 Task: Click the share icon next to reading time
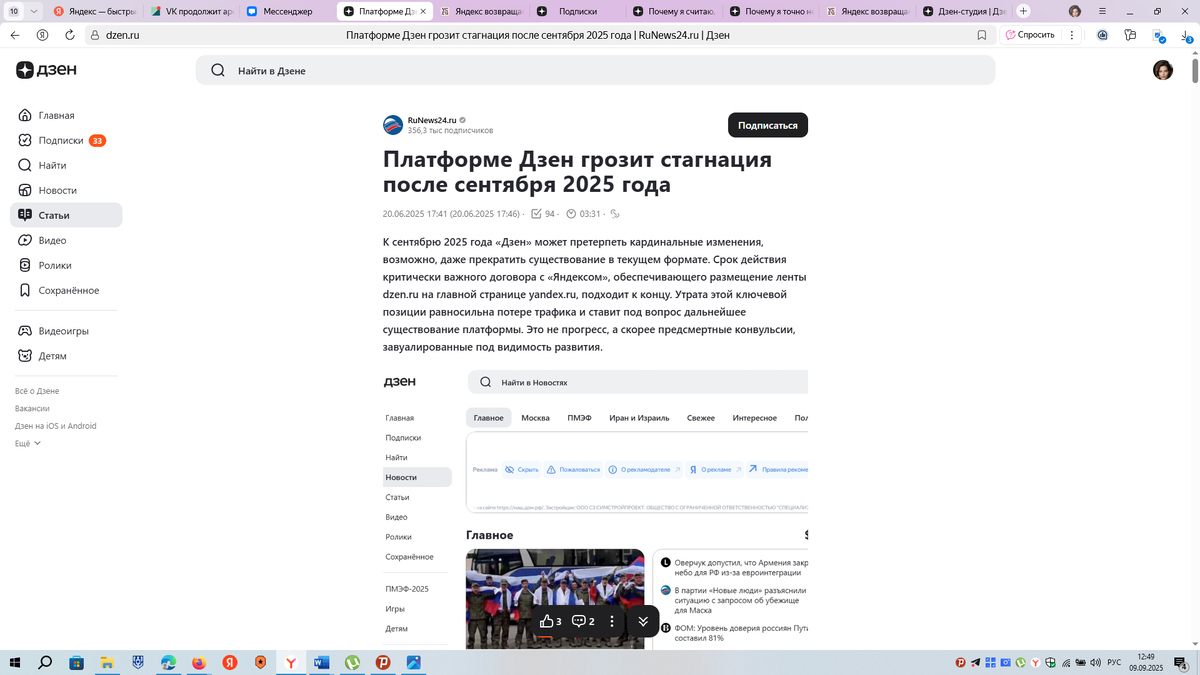click(615, 213)
